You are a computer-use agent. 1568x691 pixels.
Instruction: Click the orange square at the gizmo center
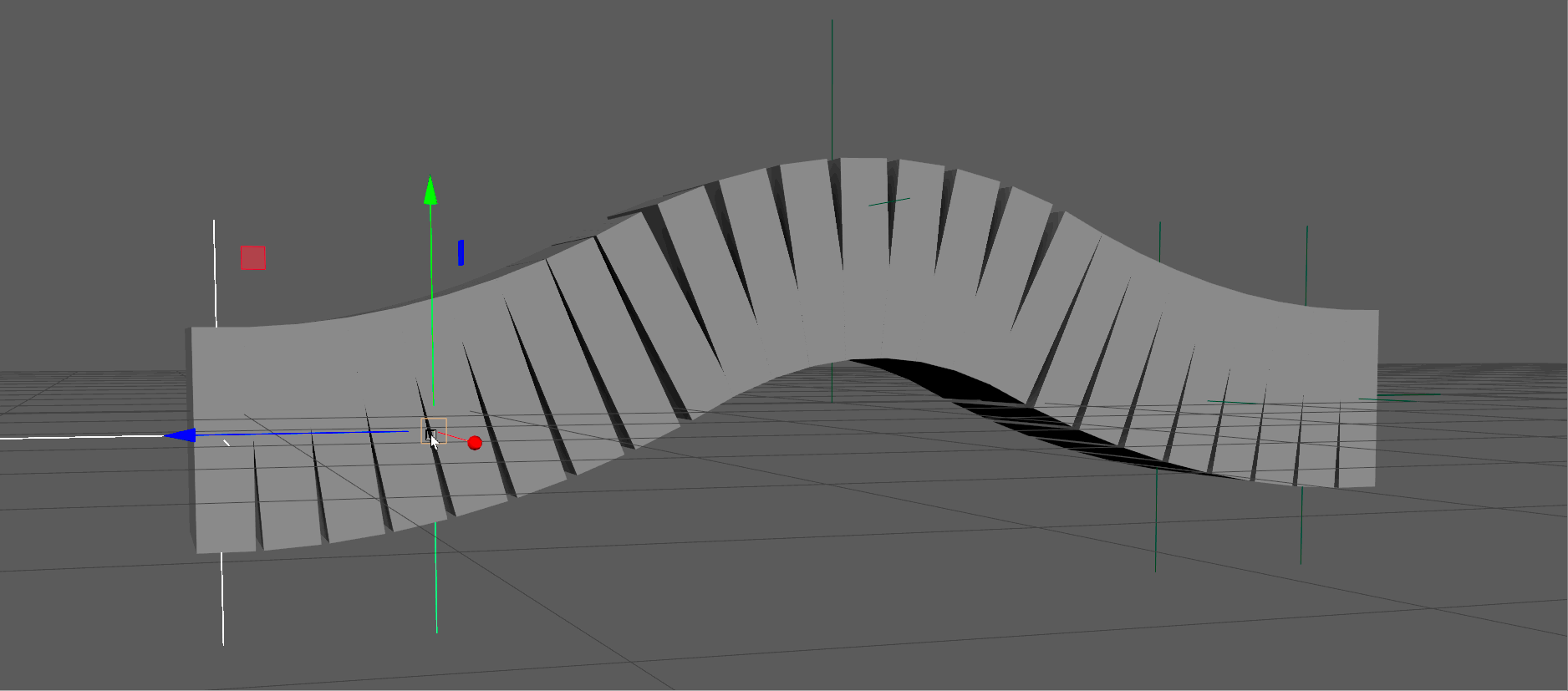coord(434,430)
